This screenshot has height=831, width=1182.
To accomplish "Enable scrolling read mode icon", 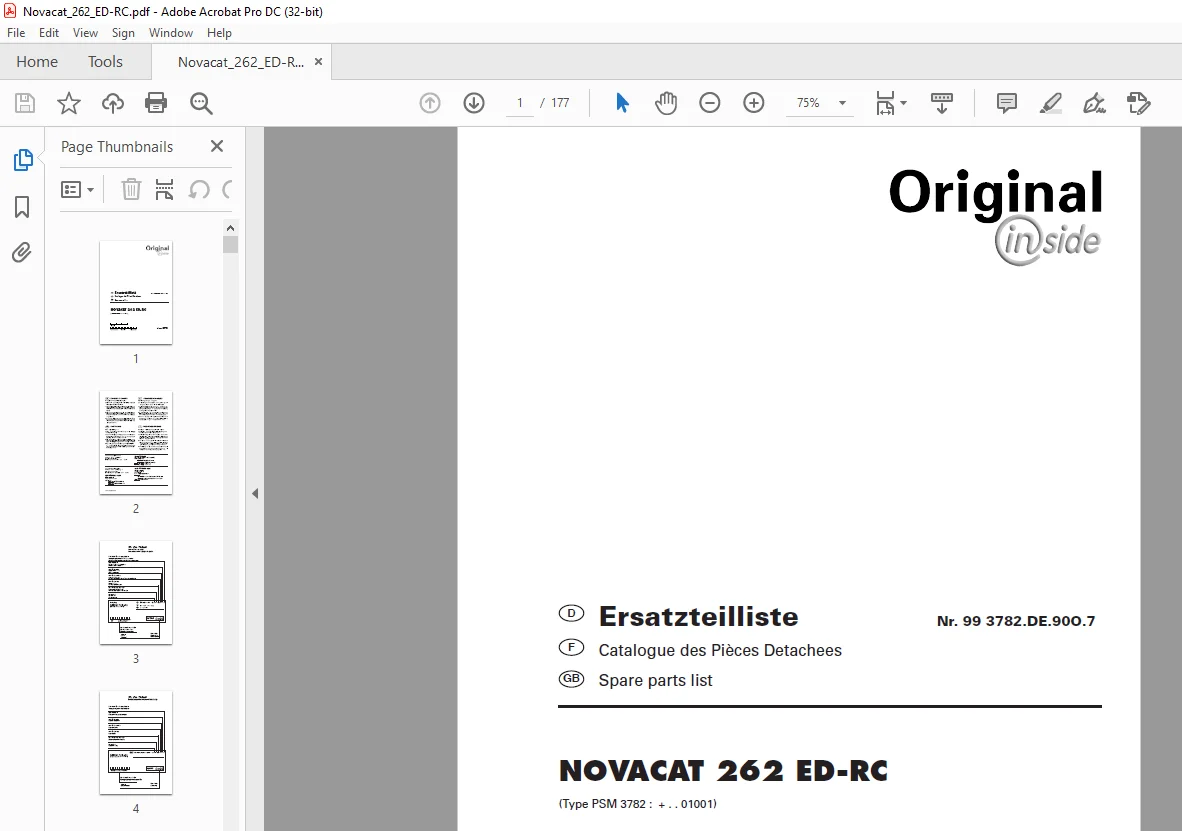I will (942, 103).
